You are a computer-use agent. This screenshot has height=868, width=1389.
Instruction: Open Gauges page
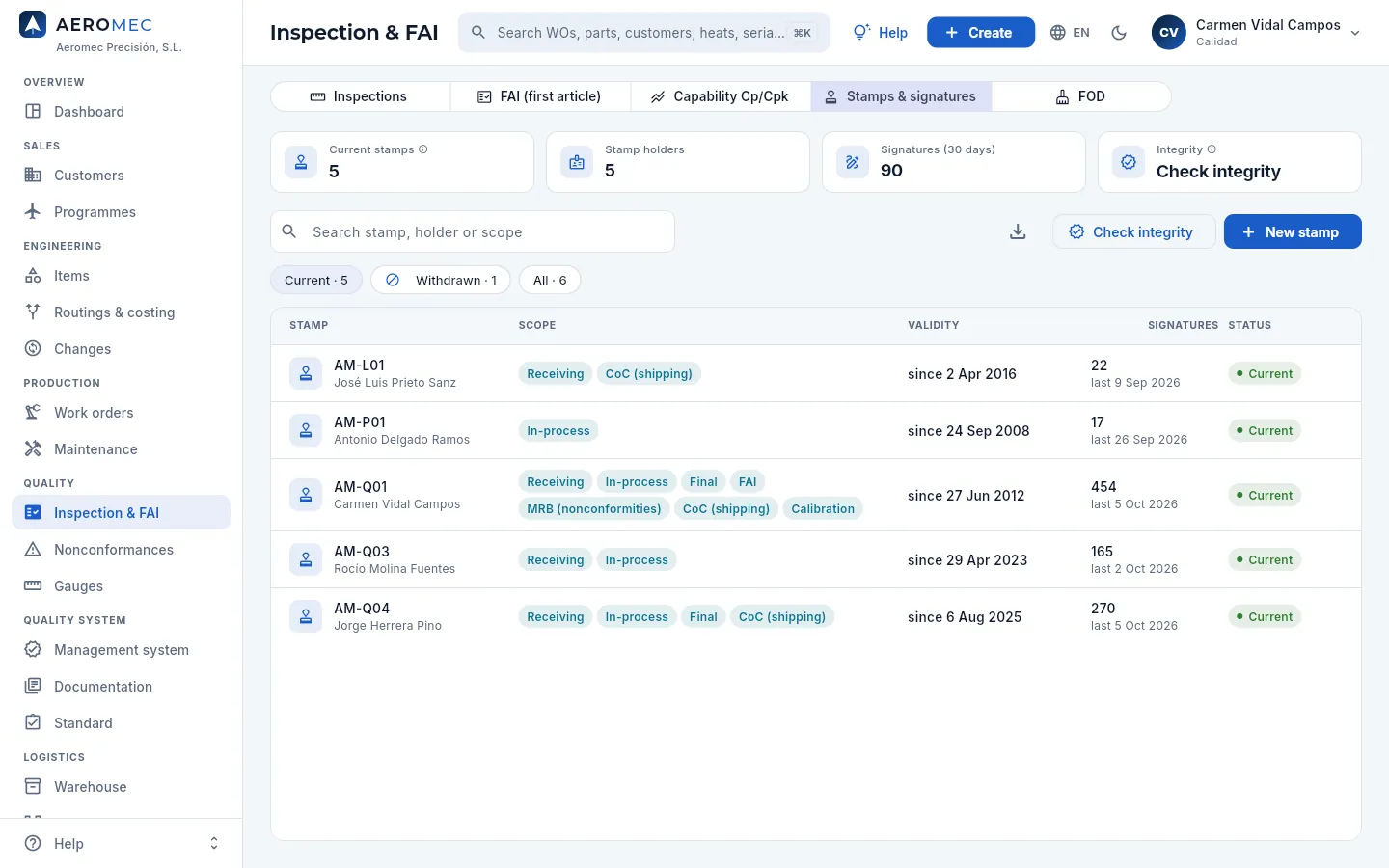121,586
